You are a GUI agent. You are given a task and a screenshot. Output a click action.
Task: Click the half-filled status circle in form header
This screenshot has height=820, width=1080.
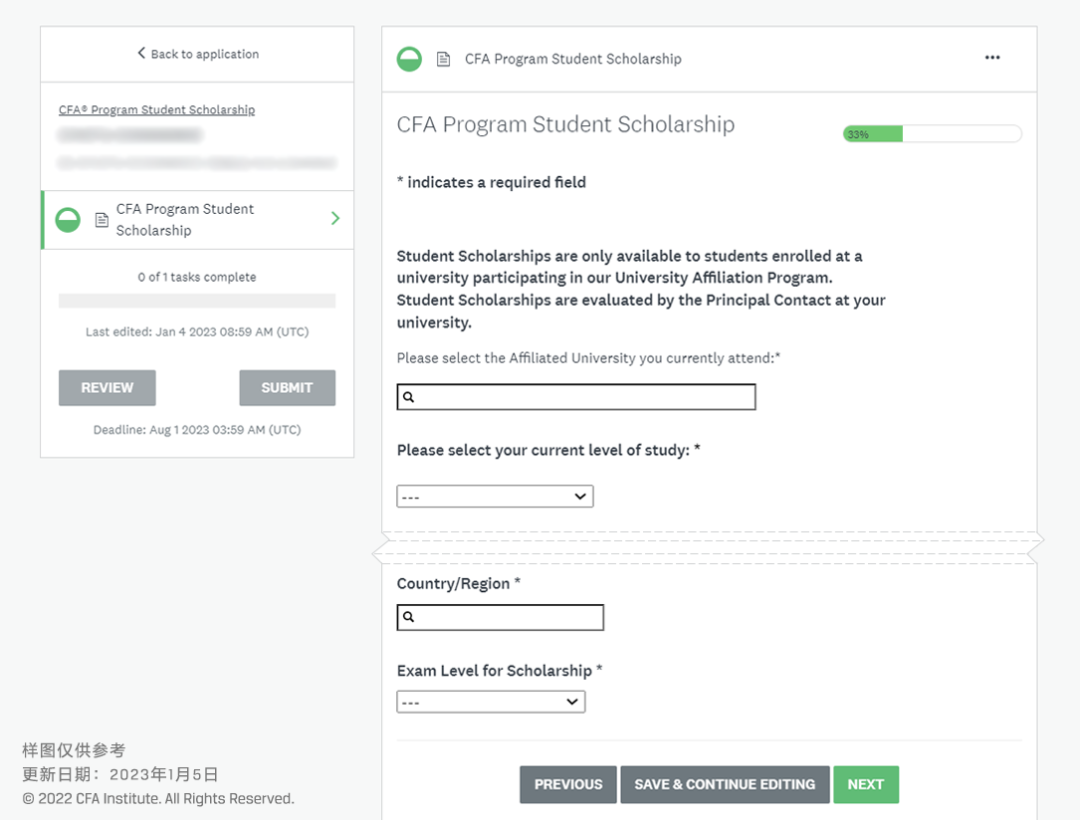click(409, 59)
